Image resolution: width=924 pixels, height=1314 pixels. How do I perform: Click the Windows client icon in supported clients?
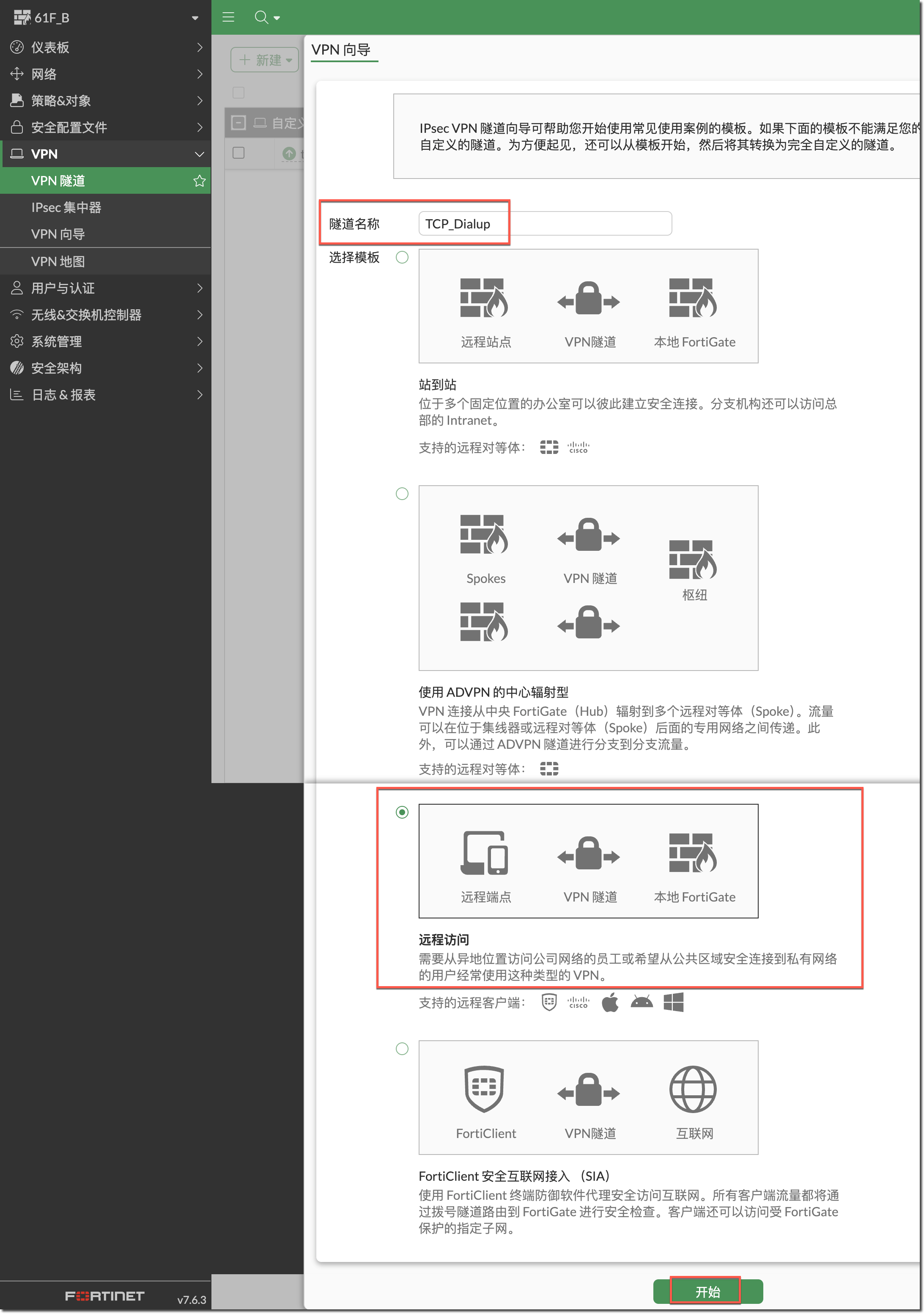tap(673, 1002)
